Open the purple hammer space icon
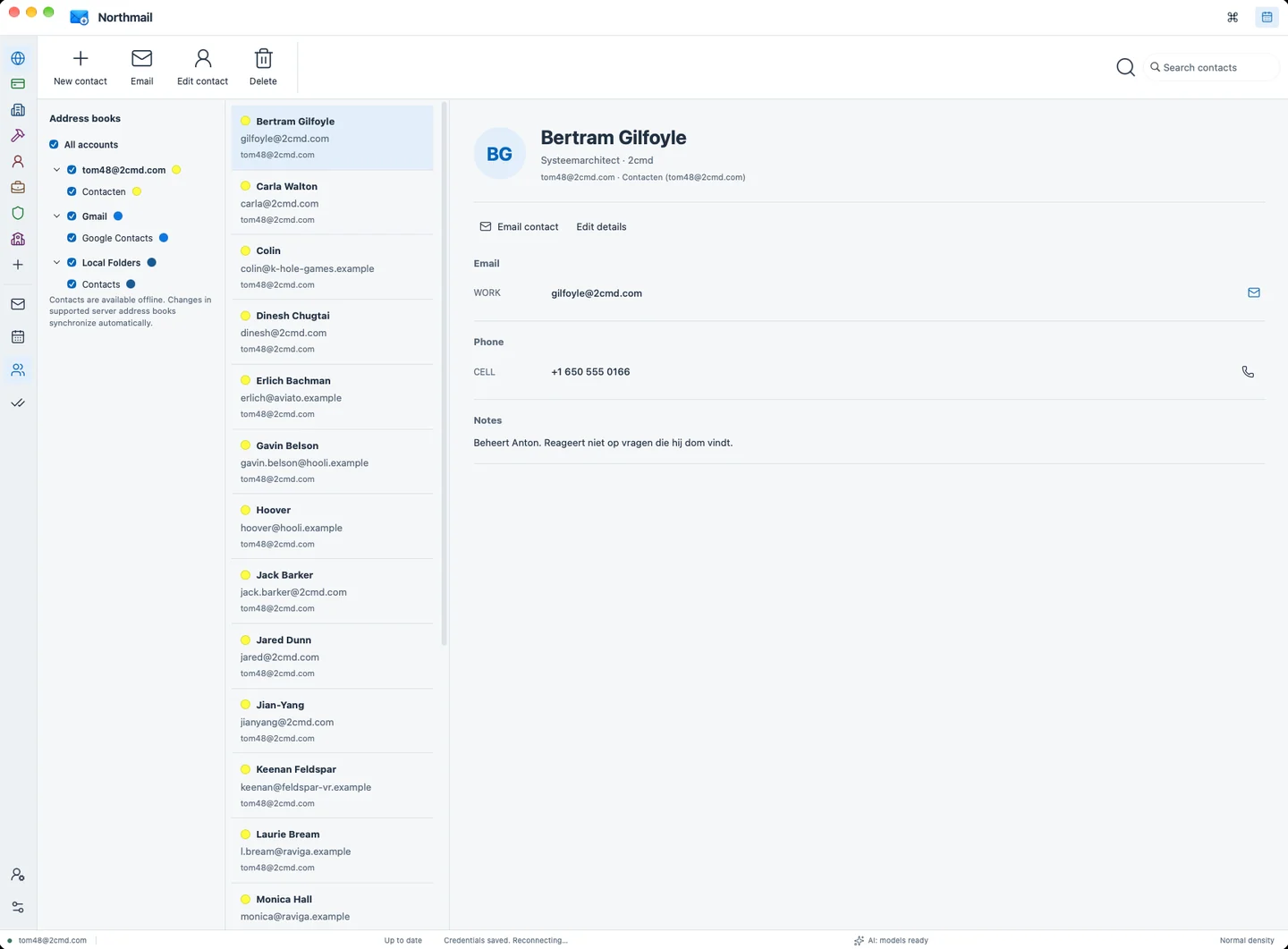Image resolution: width=1288 pixels, height=949 pixels. 18,136
